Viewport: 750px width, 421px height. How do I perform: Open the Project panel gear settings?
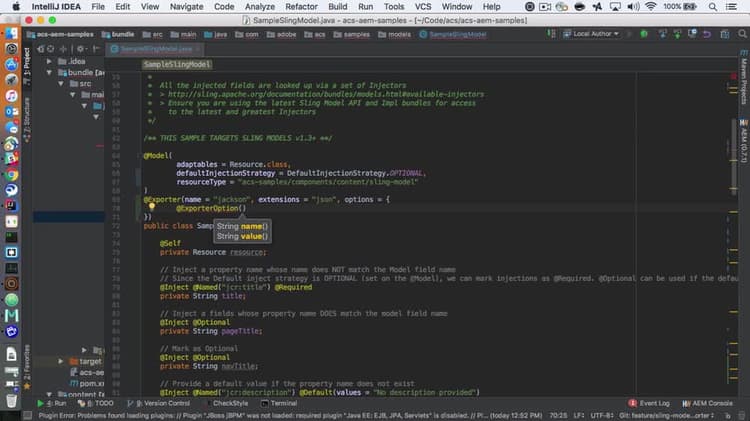coord(80,49)
